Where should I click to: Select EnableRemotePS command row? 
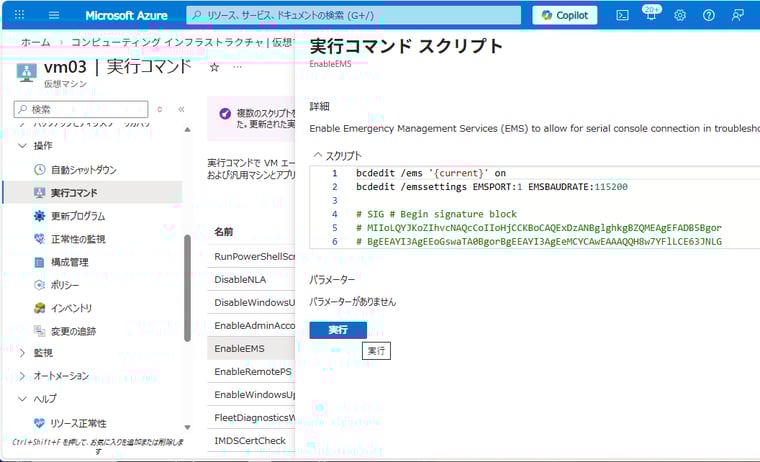(x=251, y=371)
